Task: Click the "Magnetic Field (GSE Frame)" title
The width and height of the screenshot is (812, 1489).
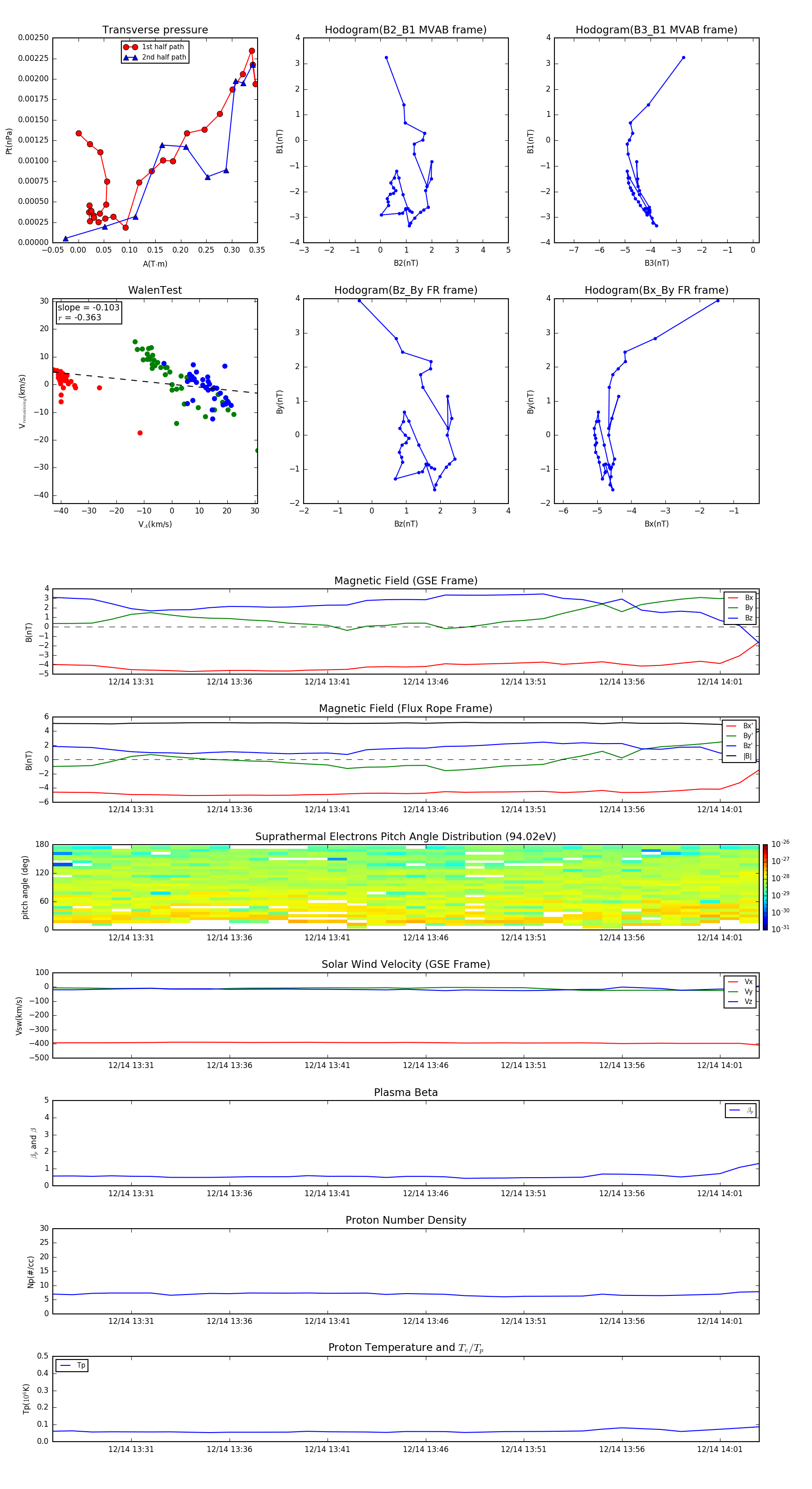Action: 406,581
